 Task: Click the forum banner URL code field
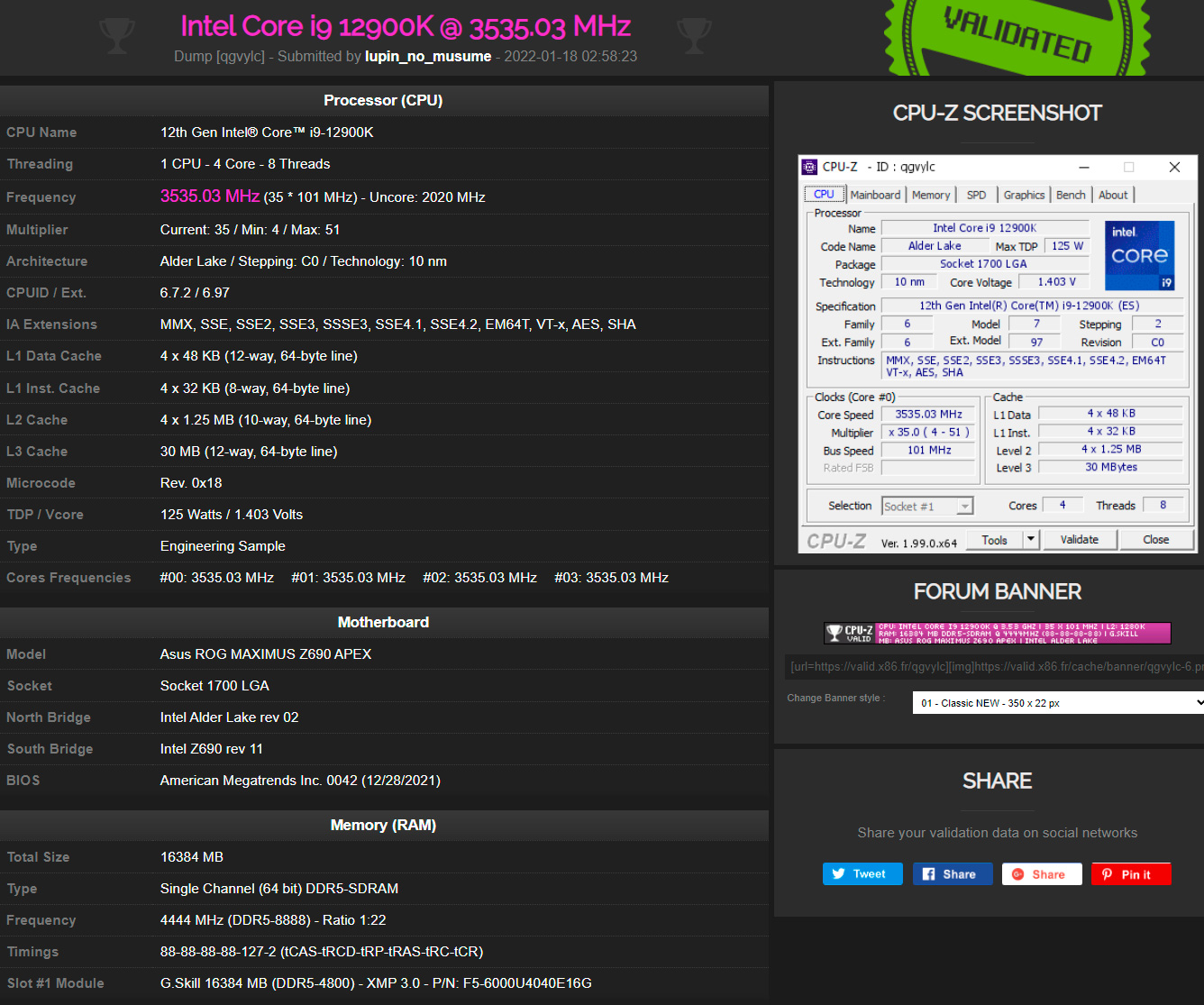(994, 667)
